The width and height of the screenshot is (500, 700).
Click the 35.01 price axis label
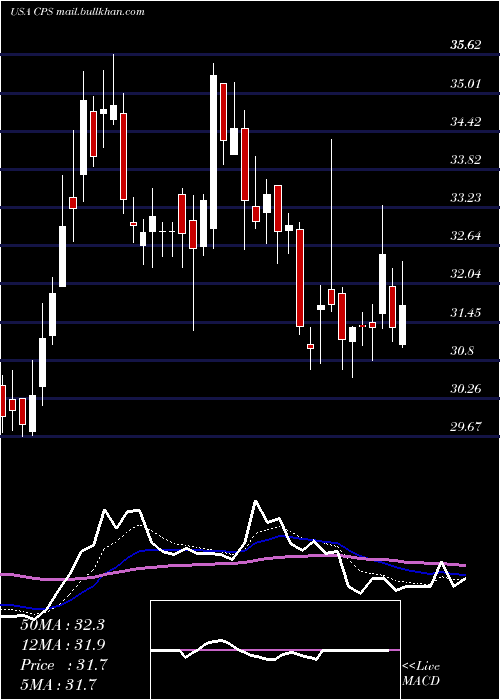pyautogui.click(x=466, y=83)
